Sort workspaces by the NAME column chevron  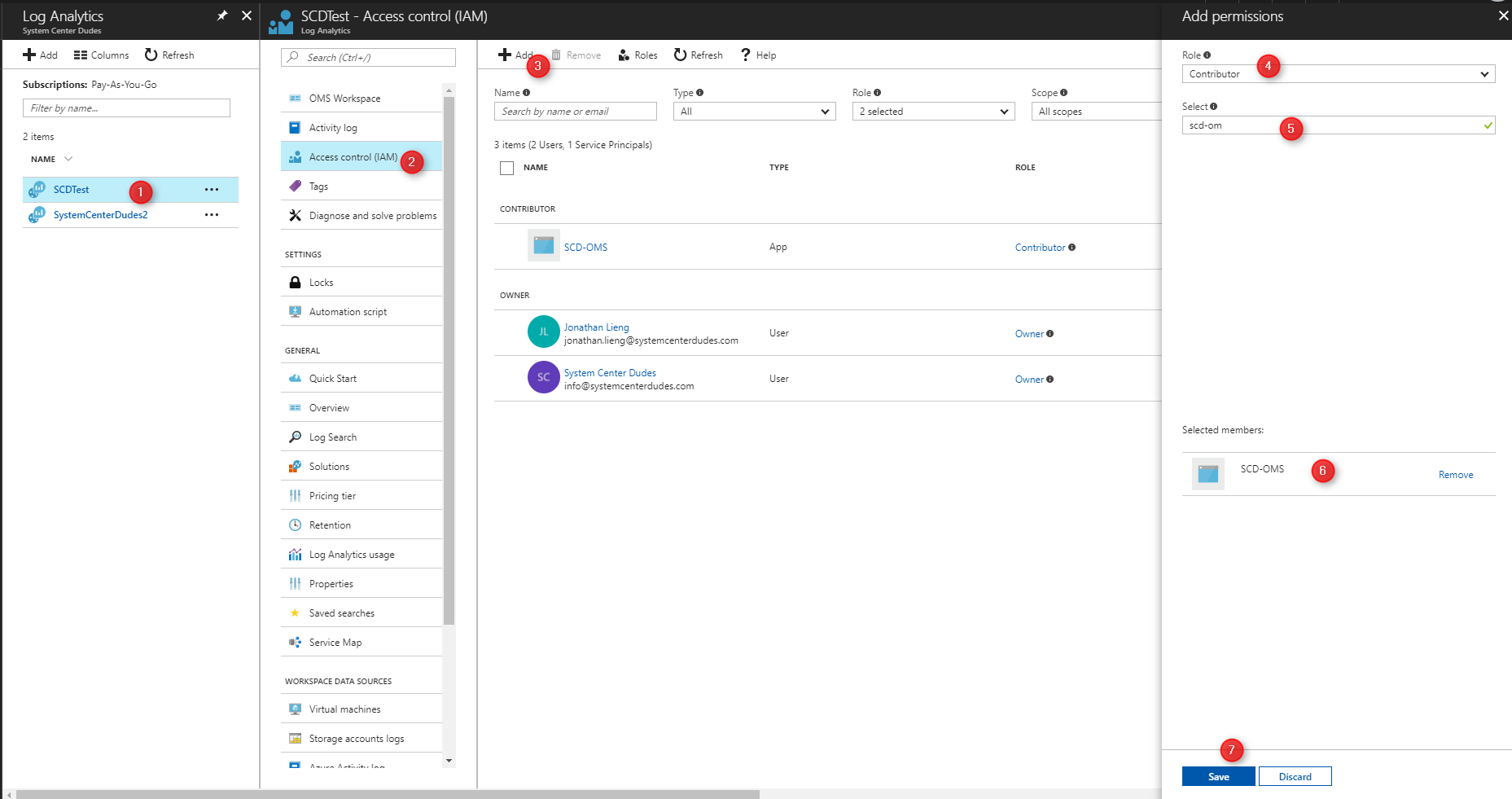(x=68, y=159)
